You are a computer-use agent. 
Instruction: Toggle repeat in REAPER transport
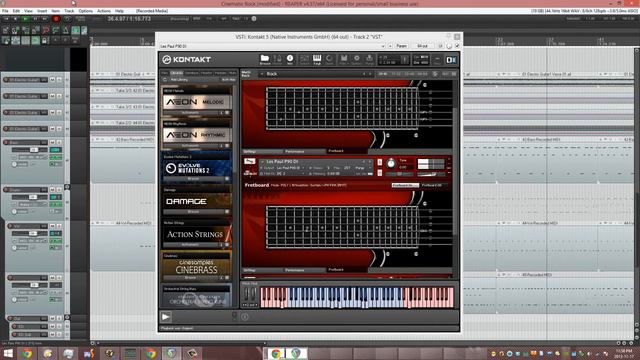(x=67, y=19)
